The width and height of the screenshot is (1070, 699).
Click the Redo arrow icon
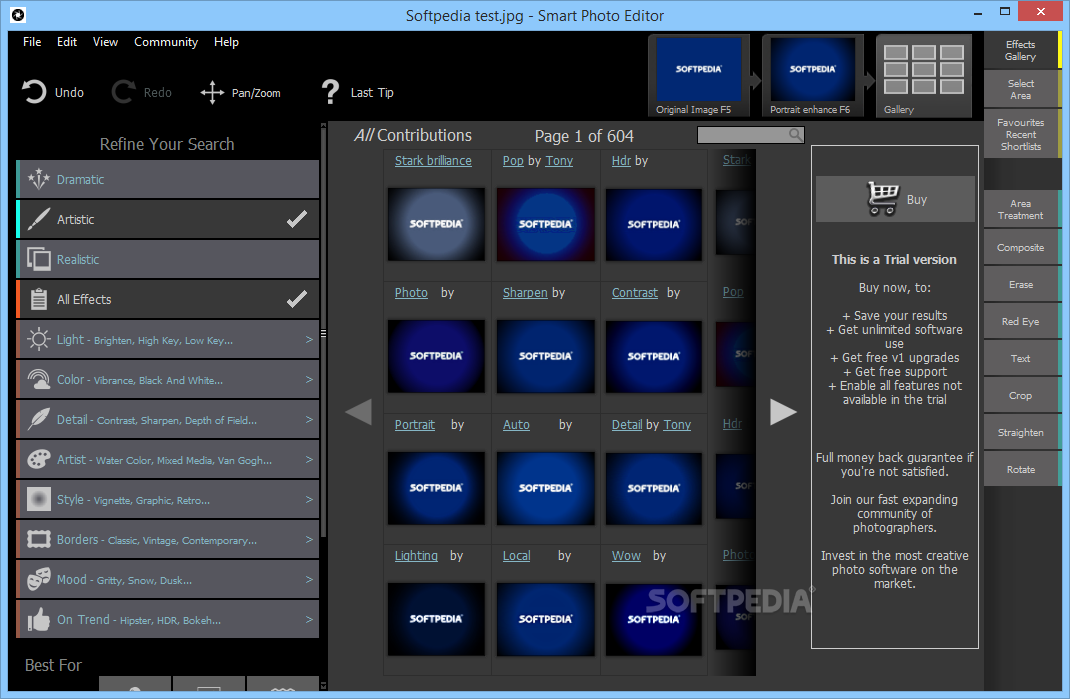point(124,92)
